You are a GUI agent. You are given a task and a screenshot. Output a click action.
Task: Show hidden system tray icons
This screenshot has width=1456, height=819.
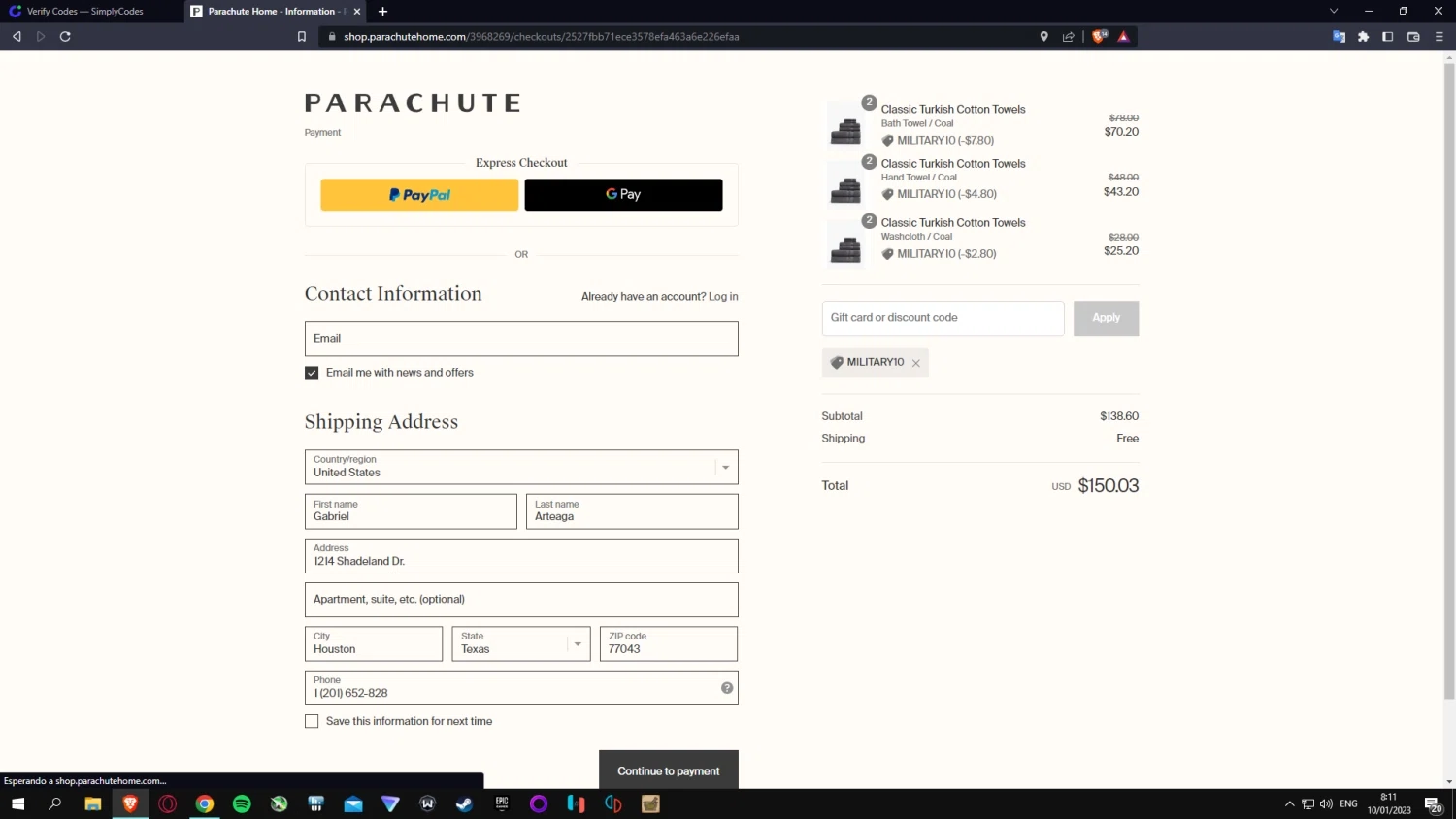1289,803
